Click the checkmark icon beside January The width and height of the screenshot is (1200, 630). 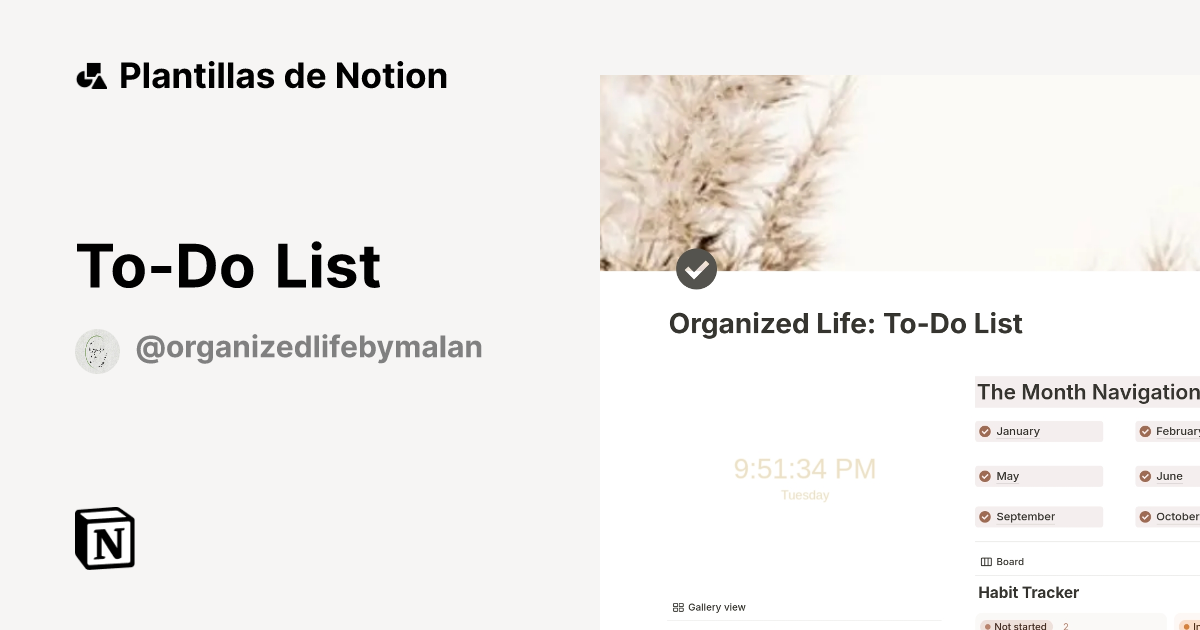tap(985, 431)
